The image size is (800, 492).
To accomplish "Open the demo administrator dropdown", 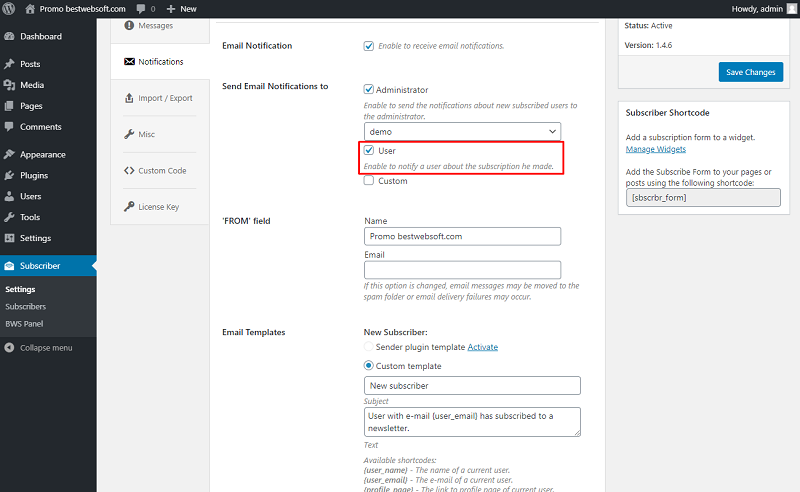I will [462, 131].
